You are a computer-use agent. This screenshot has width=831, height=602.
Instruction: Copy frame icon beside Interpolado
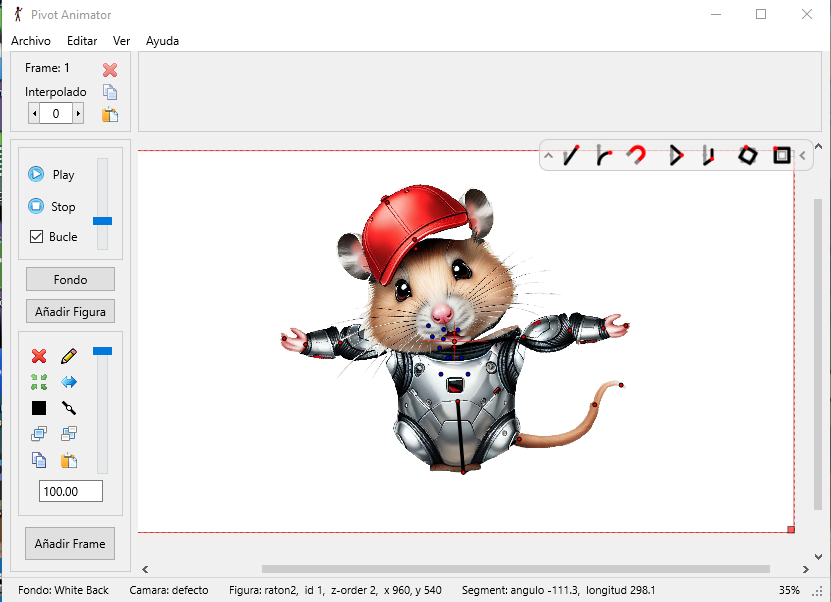pos(110,92)
